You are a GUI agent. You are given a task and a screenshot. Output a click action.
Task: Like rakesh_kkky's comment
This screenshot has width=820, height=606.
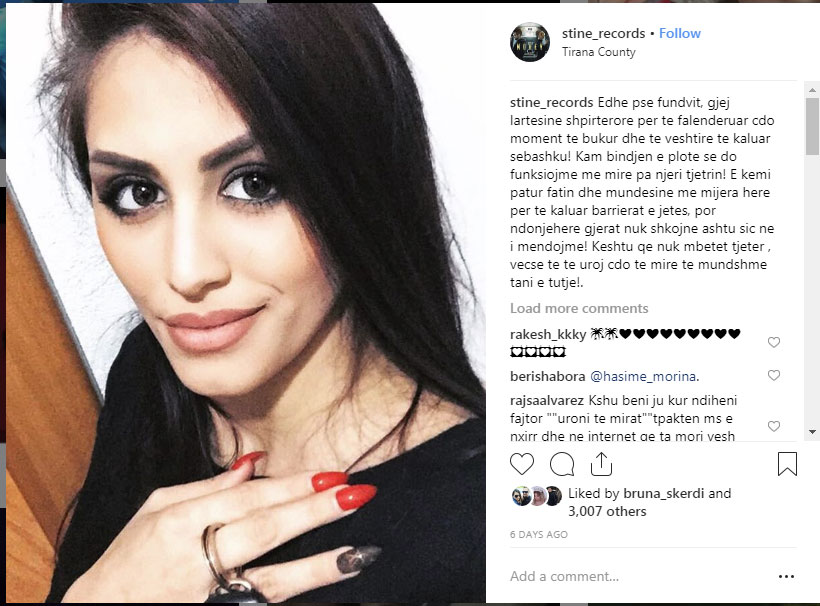(774, 342)
